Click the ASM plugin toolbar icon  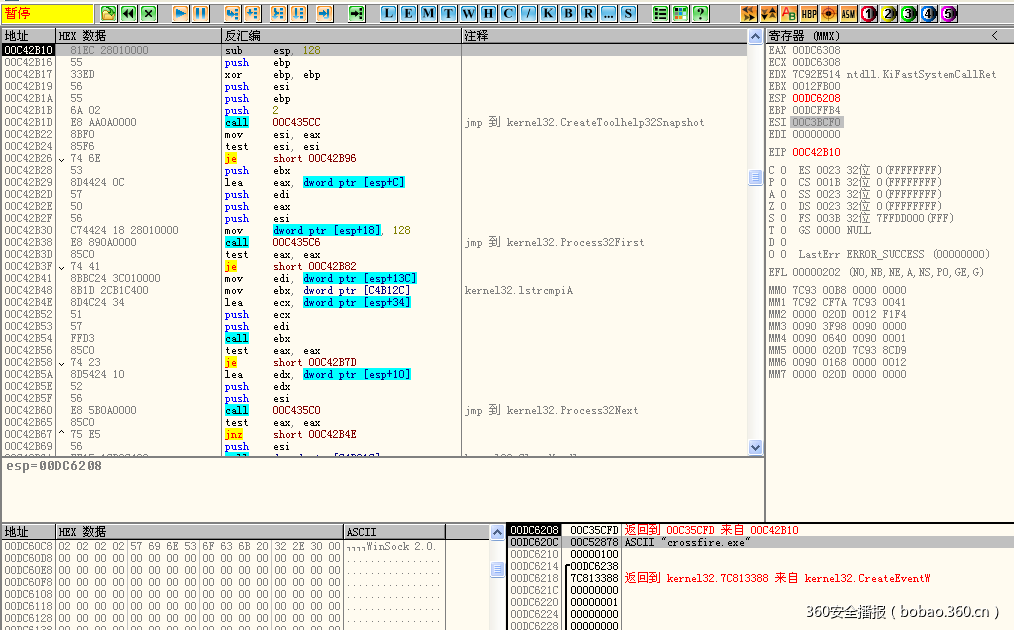click(848, 13)
